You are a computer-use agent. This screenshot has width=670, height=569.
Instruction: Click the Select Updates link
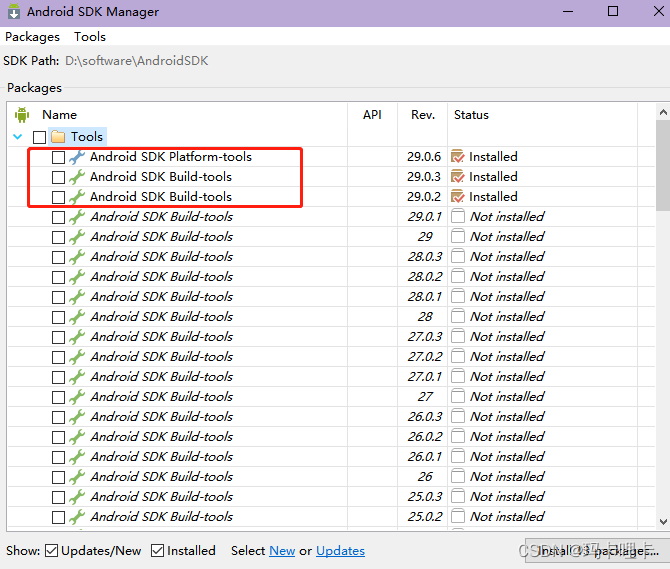click(341, 551)
